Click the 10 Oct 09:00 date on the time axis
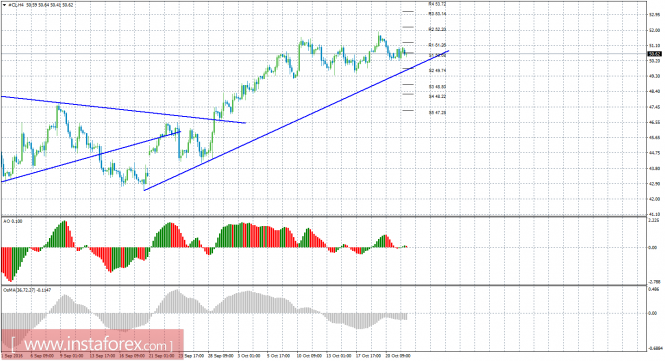Screen dimensions: 665x361 point(308,355)
